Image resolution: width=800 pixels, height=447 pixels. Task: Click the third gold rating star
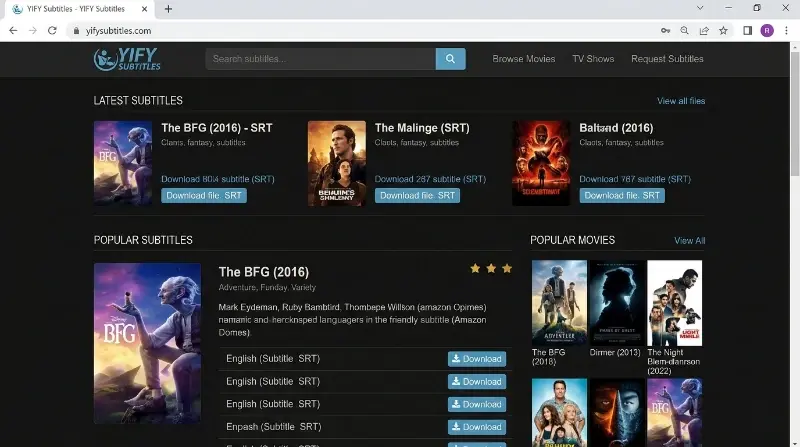[x=507, y=268]
